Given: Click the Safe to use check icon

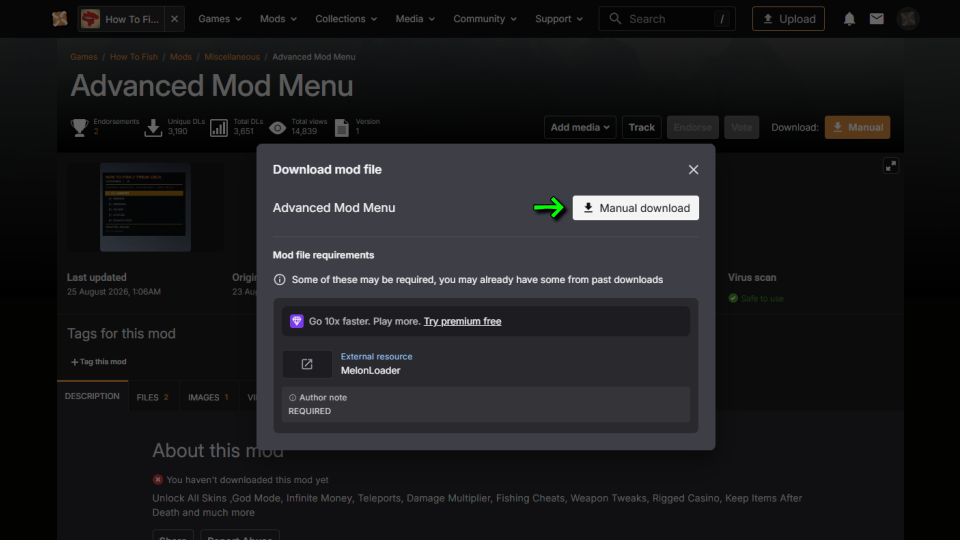Looking at the screenshot, I should 733,298.
